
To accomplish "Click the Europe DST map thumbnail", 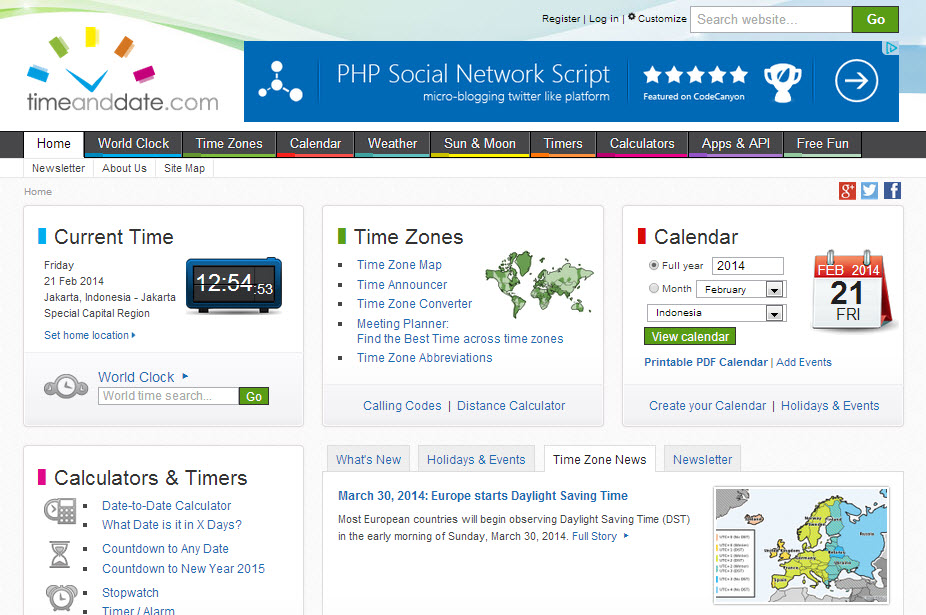I will pos(801,545).
